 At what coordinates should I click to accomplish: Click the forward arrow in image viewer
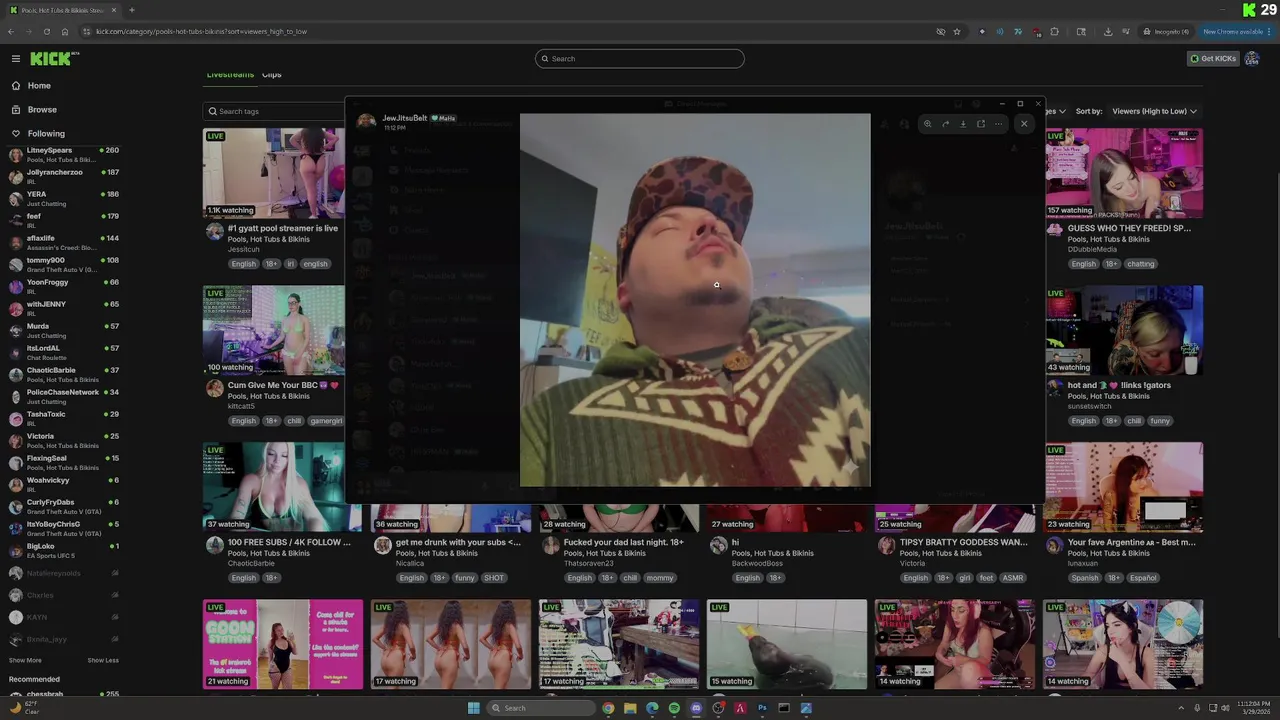[946, 124]
